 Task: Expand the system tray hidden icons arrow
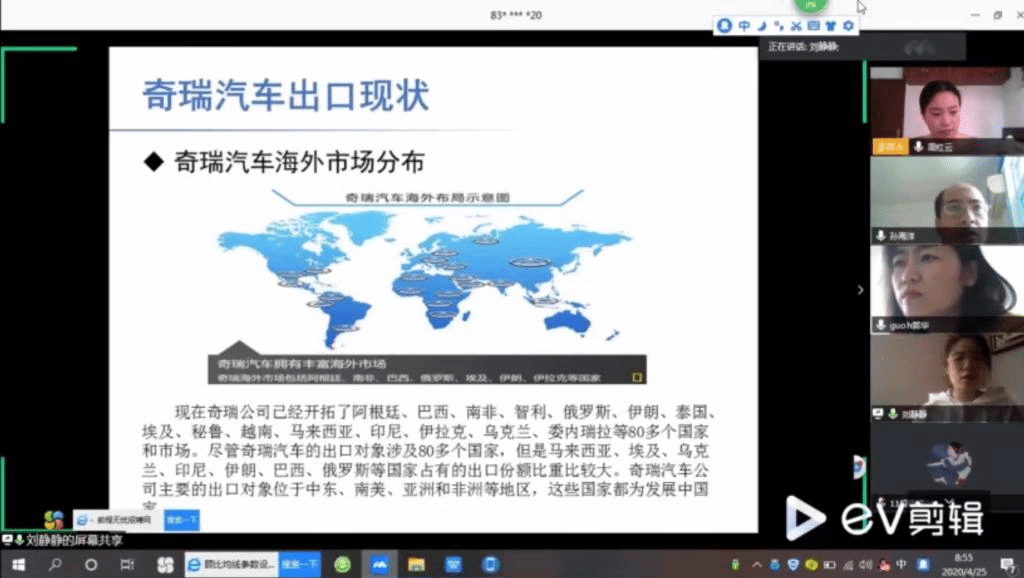click(758, 565)
